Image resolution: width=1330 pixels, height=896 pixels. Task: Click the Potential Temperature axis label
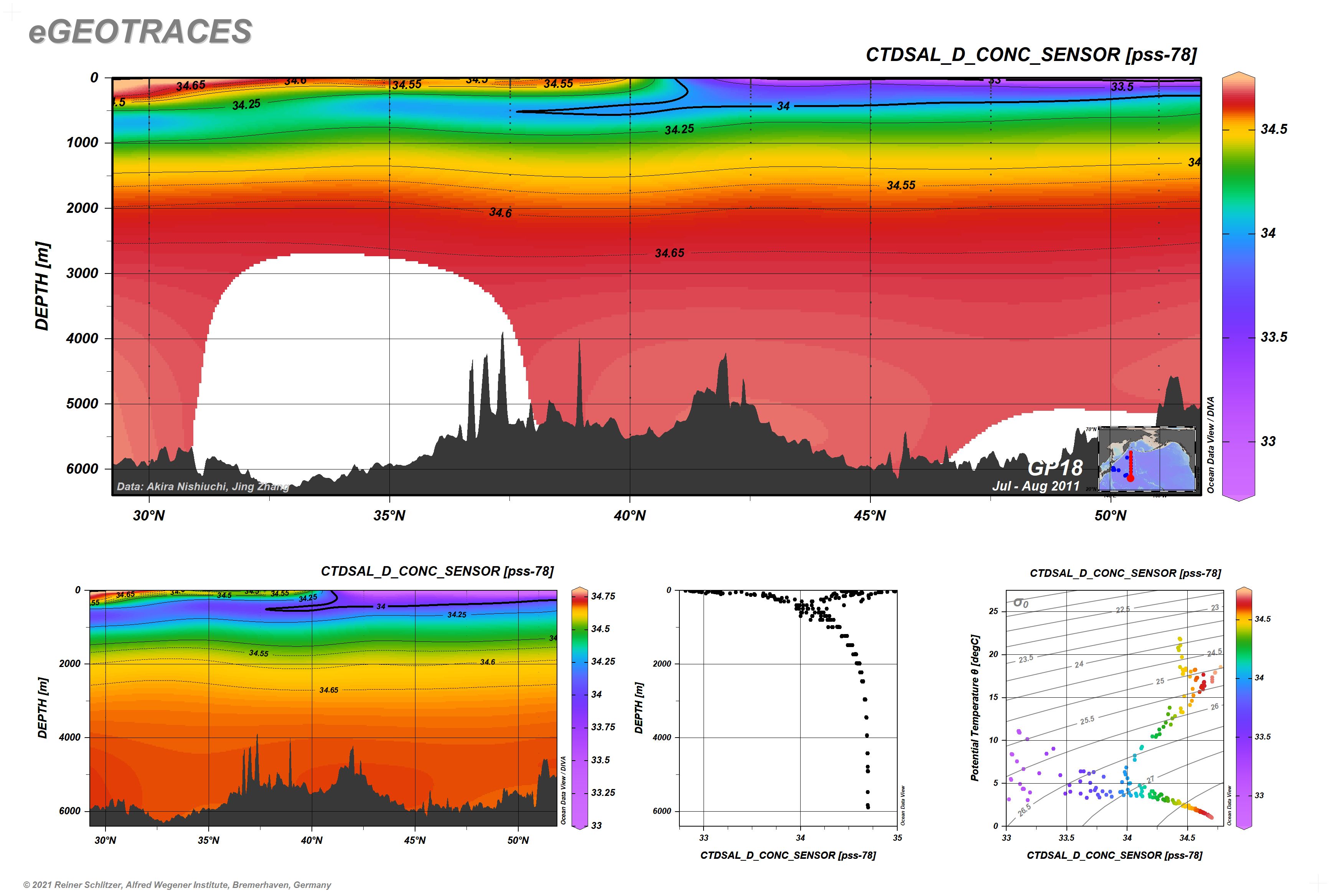(x=974, y=707)
